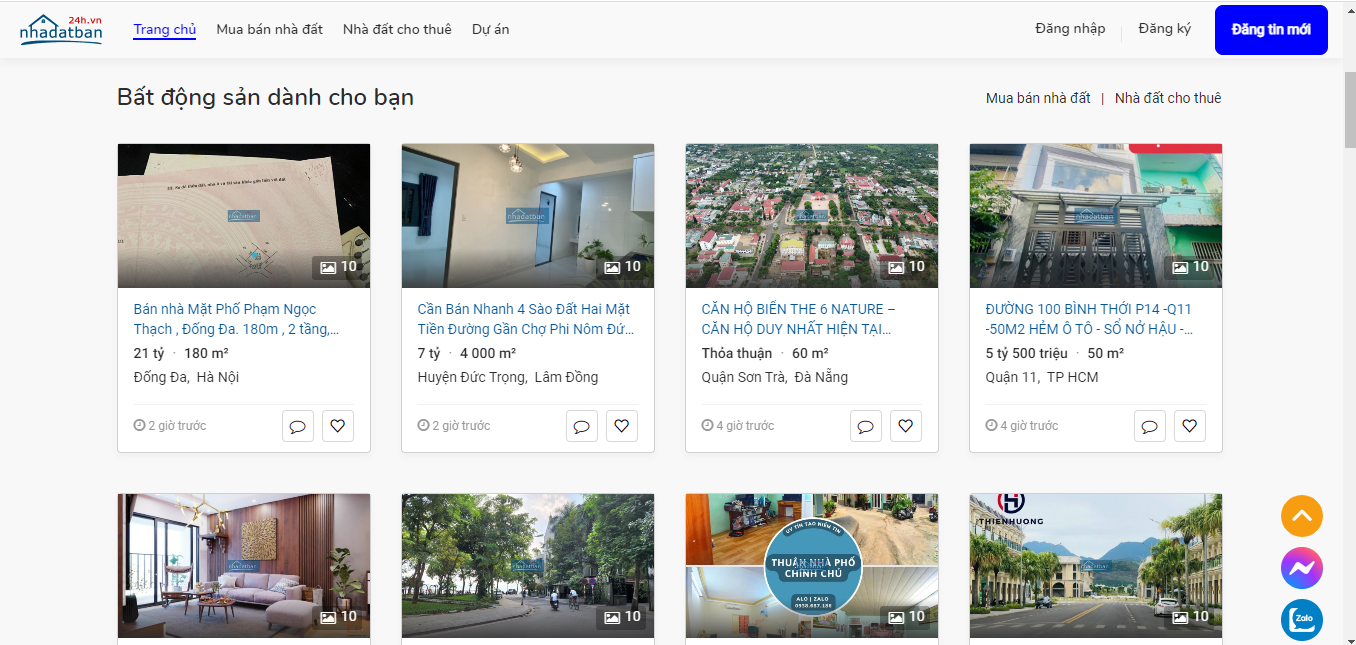
Task: Toggle heart on Lâm Đồng land listing
Action: [621, 426]
